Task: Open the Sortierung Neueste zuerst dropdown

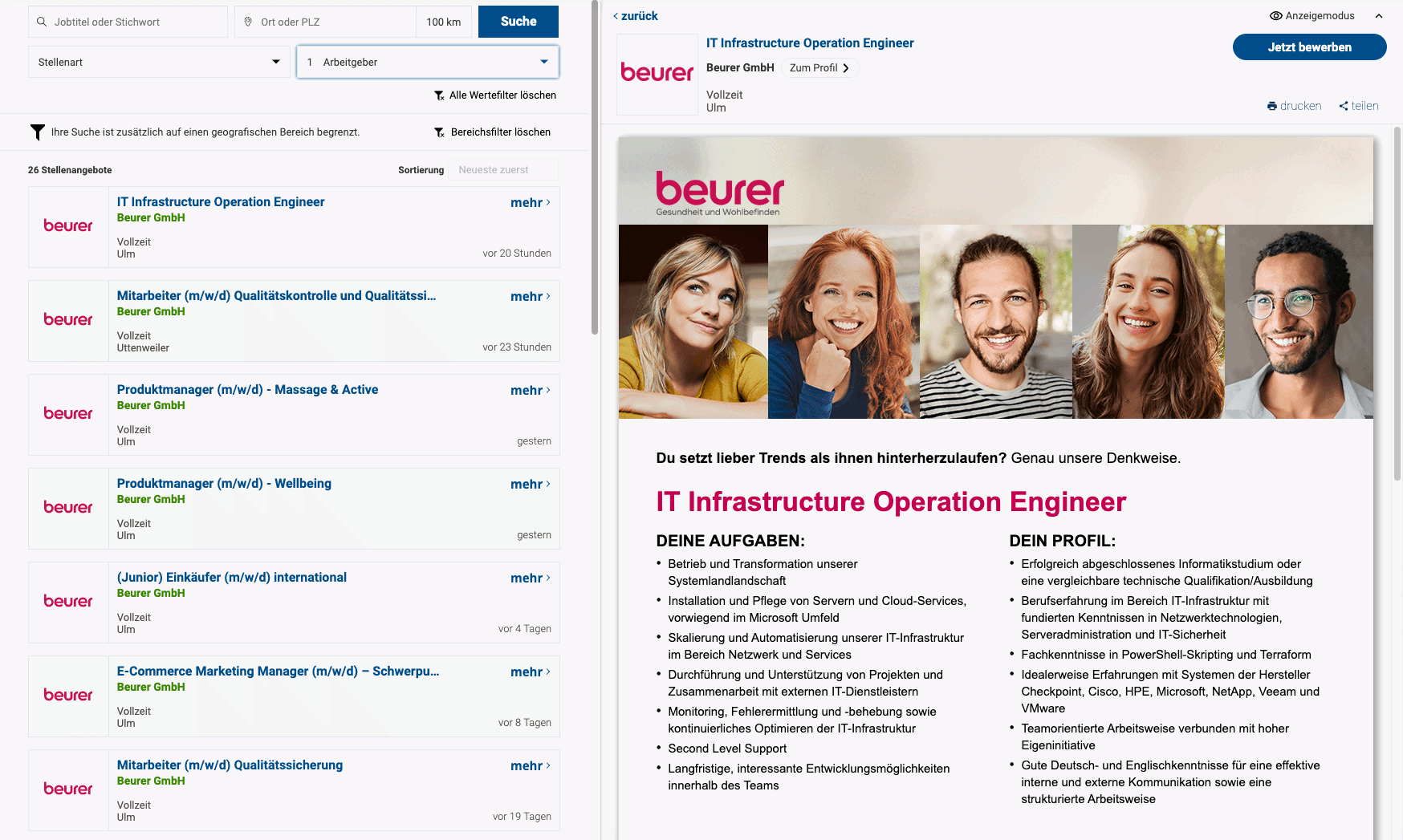Action: point(502,170)
